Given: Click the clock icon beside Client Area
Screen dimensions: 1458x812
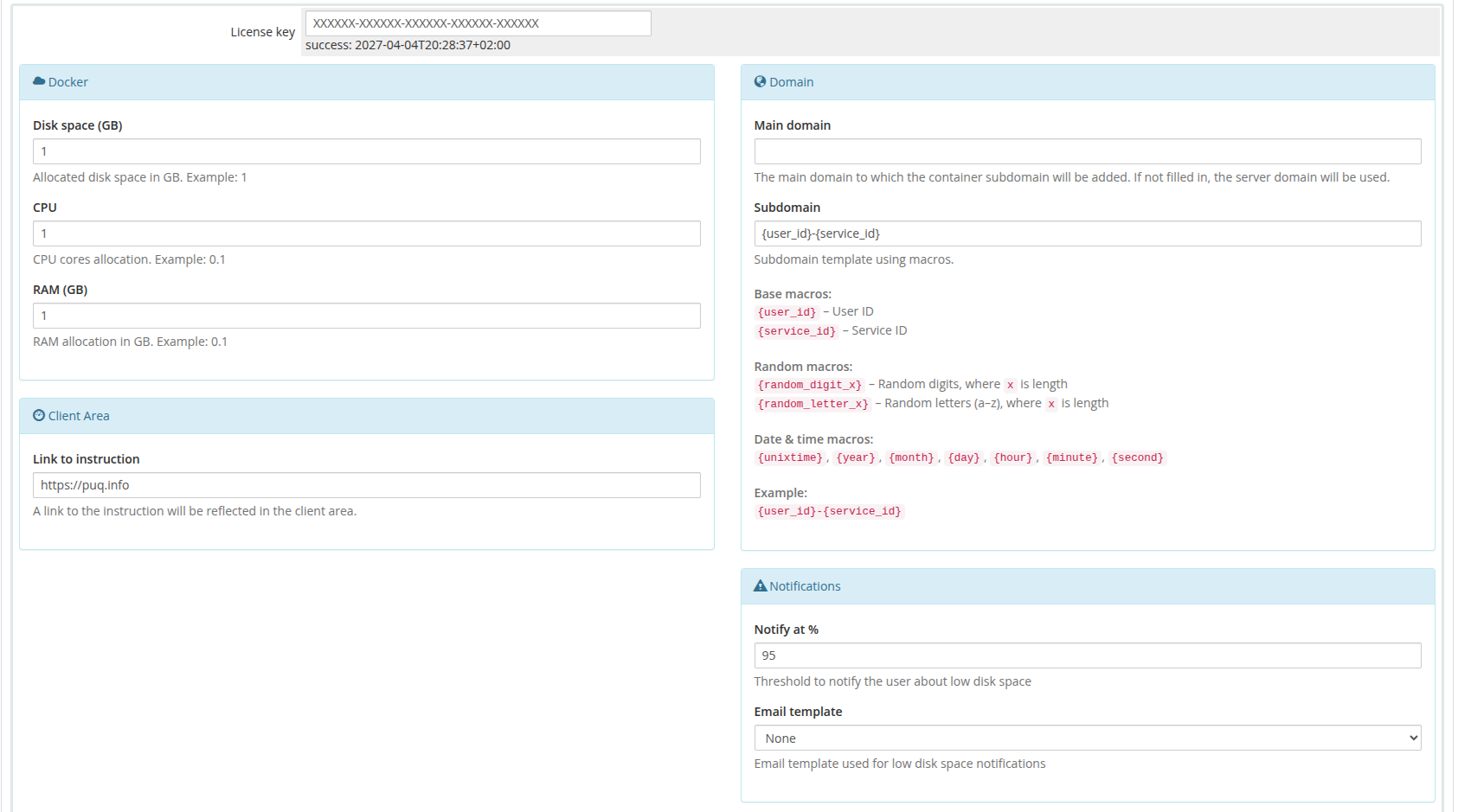Looking at the screenshot, I should (37, 414).
